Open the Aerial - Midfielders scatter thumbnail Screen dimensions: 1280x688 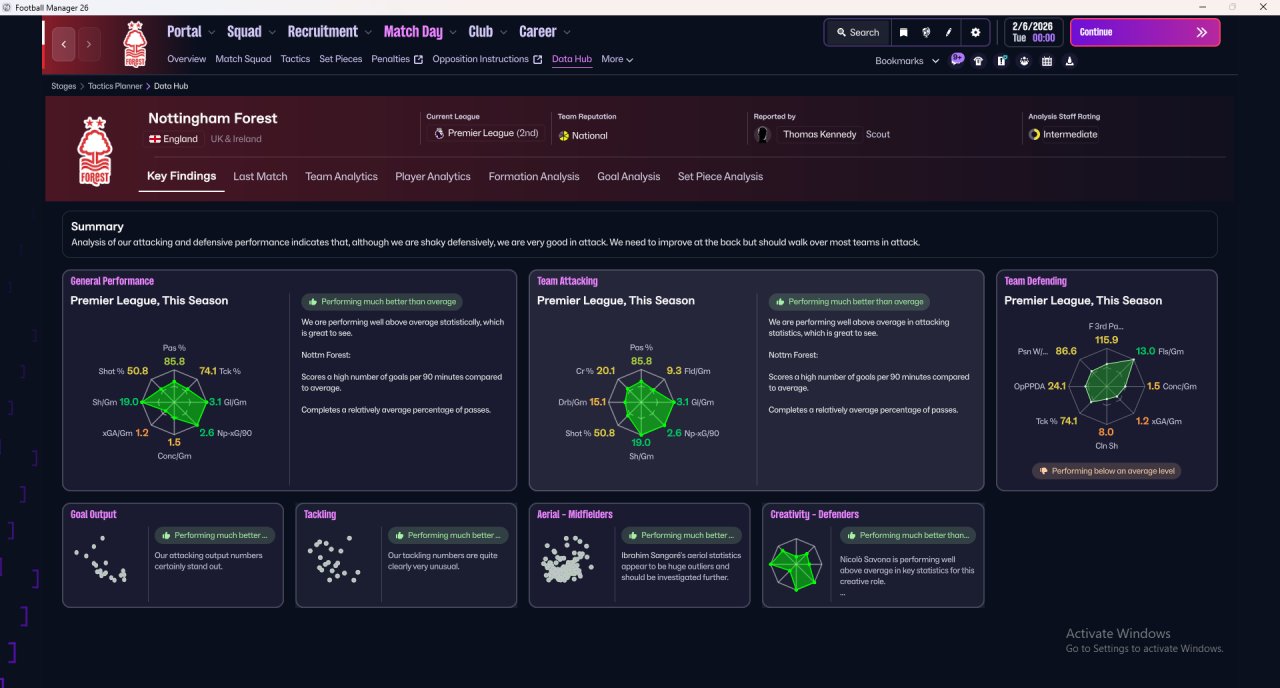(567, 561)
